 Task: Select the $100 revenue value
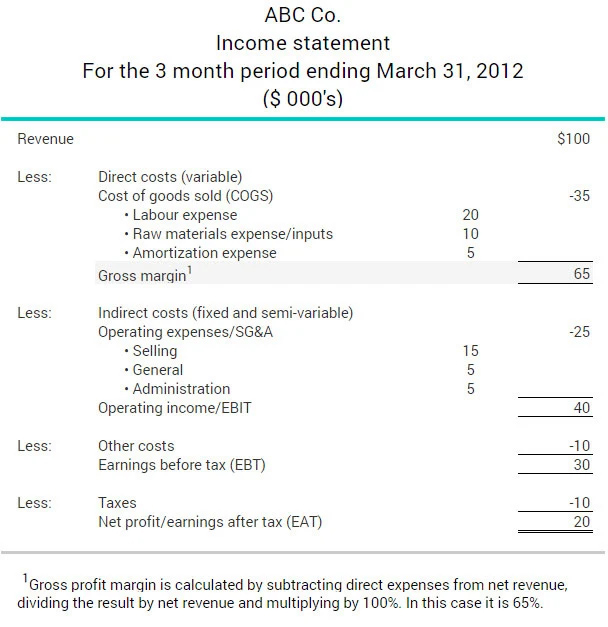coord(573,139)
